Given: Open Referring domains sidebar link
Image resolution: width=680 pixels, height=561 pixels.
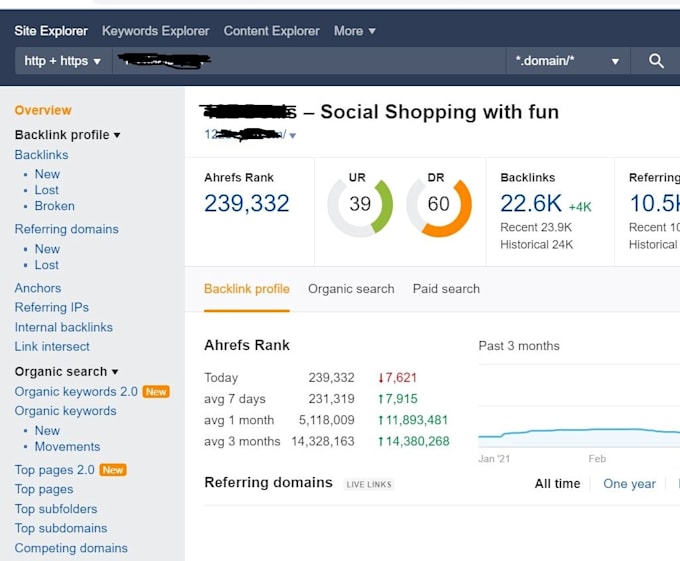Looking at the screenshot, I should point(66,229).
